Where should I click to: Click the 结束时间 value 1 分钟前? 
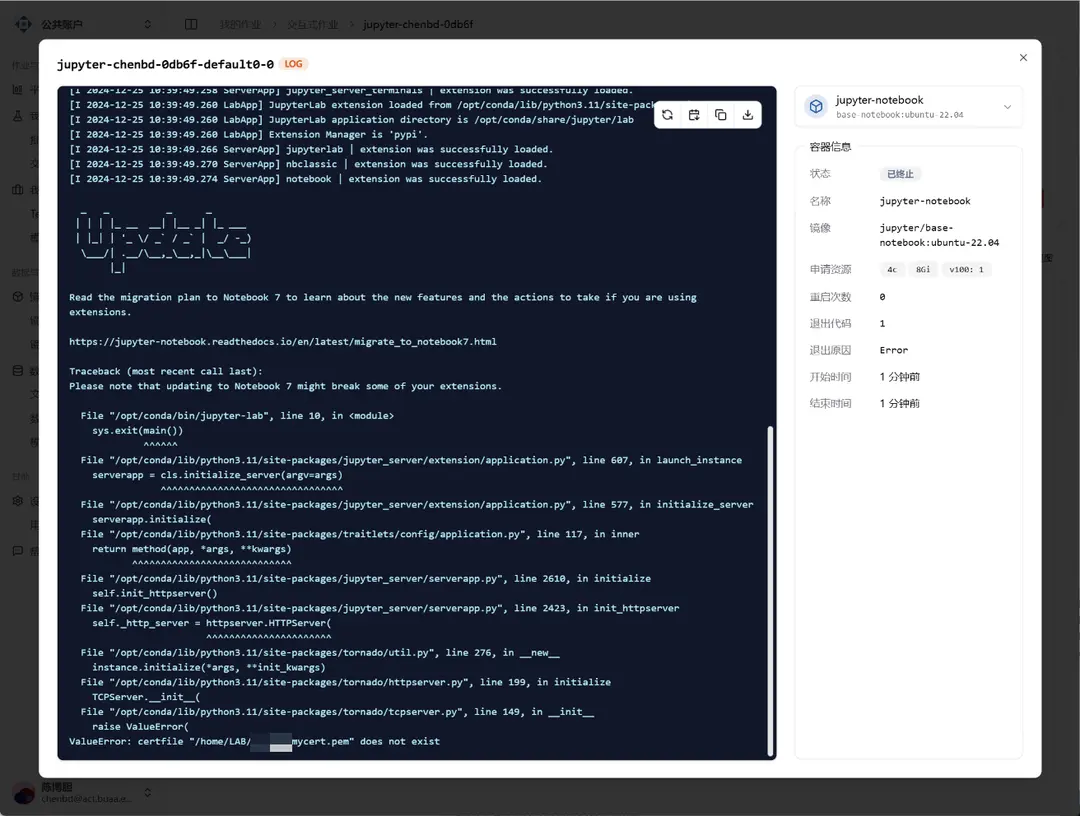(900, 404)
